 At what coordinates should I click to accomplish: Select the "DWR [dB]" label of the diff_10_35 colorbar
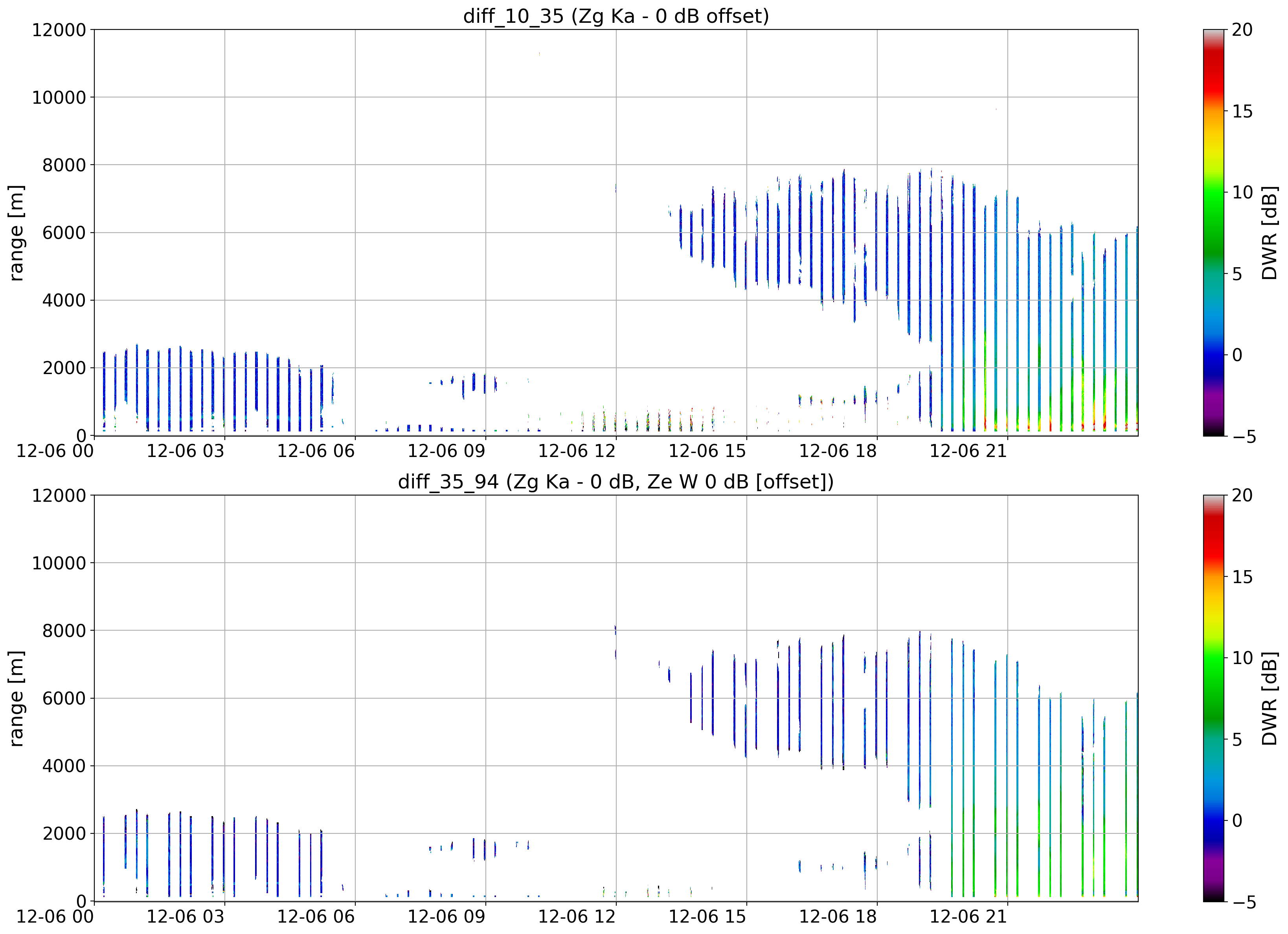(x=1269, y=233)
